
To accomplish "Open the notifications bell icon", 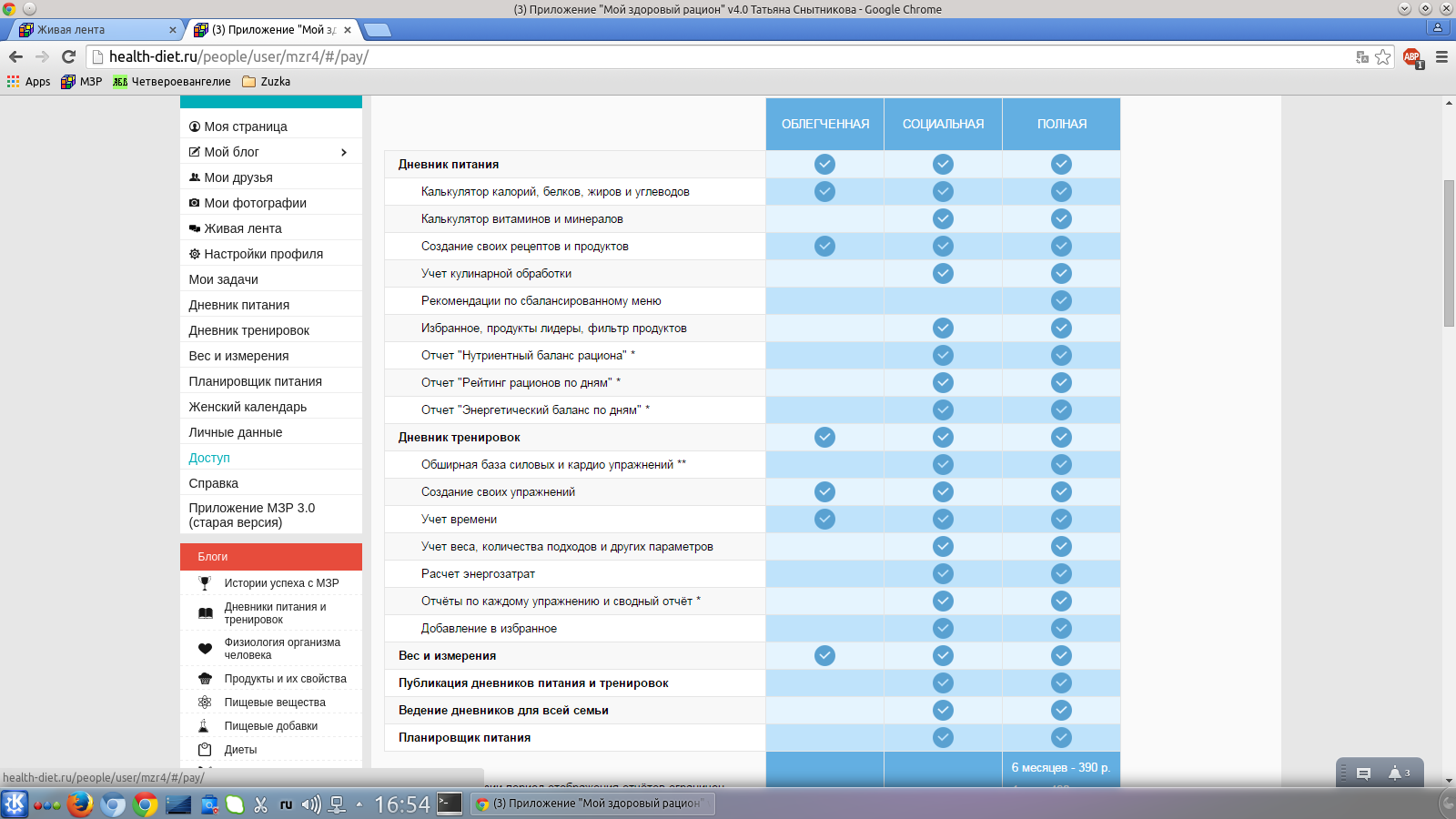I will click(1396, 773).
